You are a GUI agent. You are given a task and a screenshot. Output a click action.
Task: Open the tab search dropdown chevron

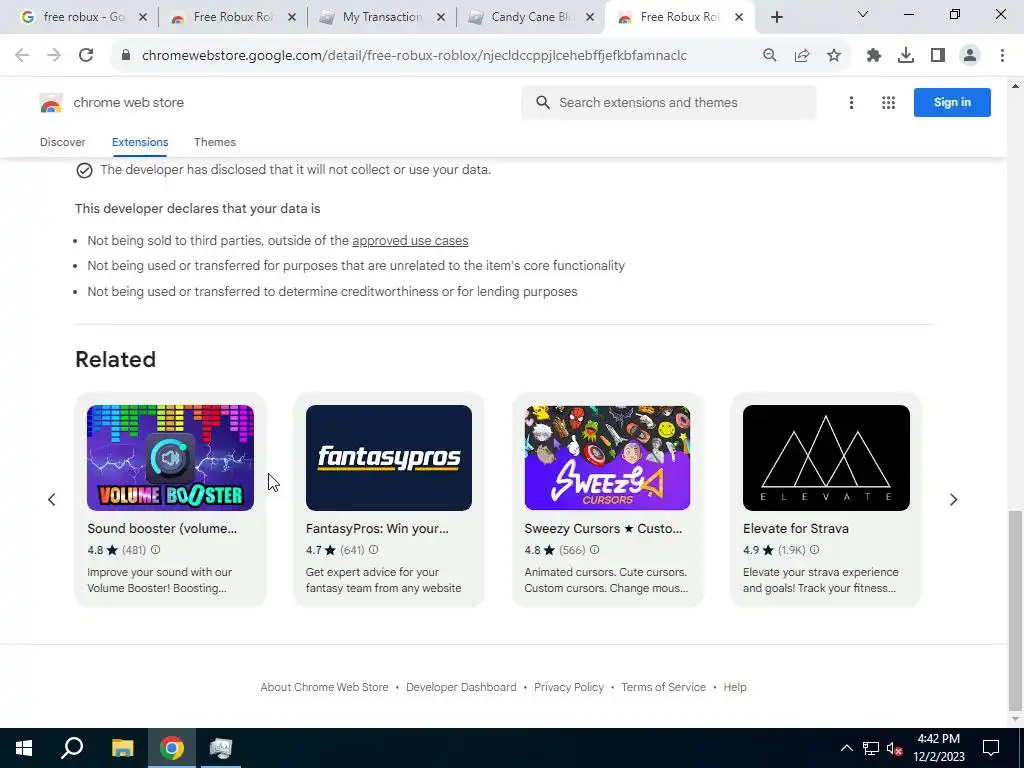coord(863,14)
